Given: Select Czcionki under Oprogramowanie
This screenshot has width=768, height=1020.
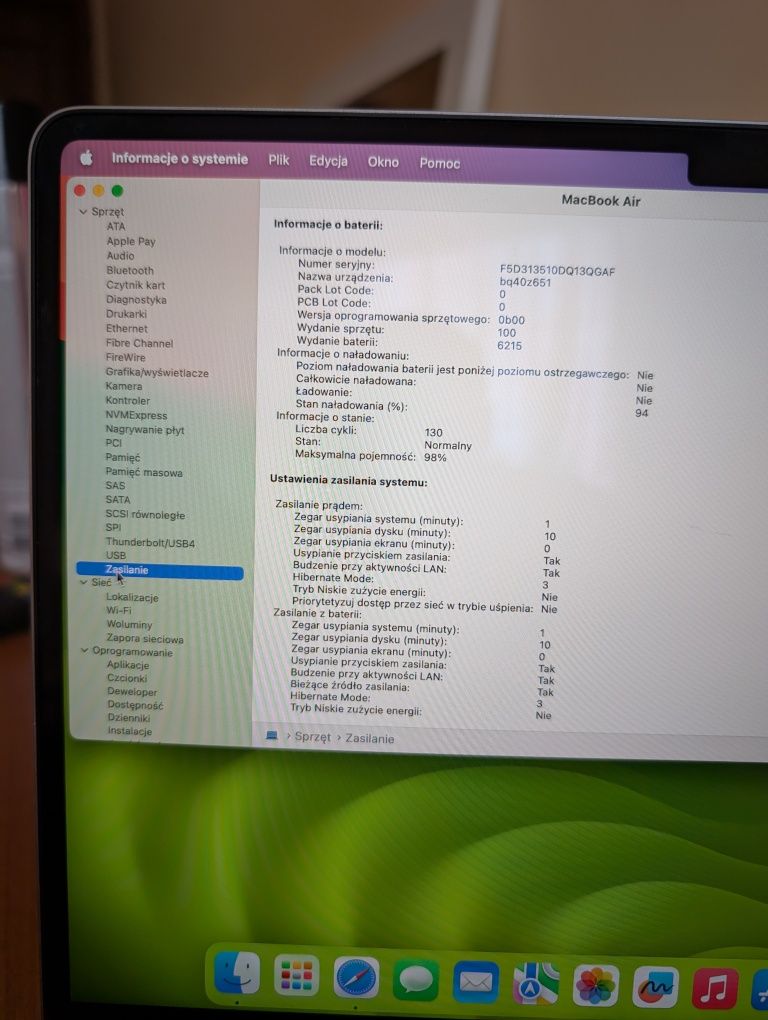Looking at the screenshot, I should 127,678.
